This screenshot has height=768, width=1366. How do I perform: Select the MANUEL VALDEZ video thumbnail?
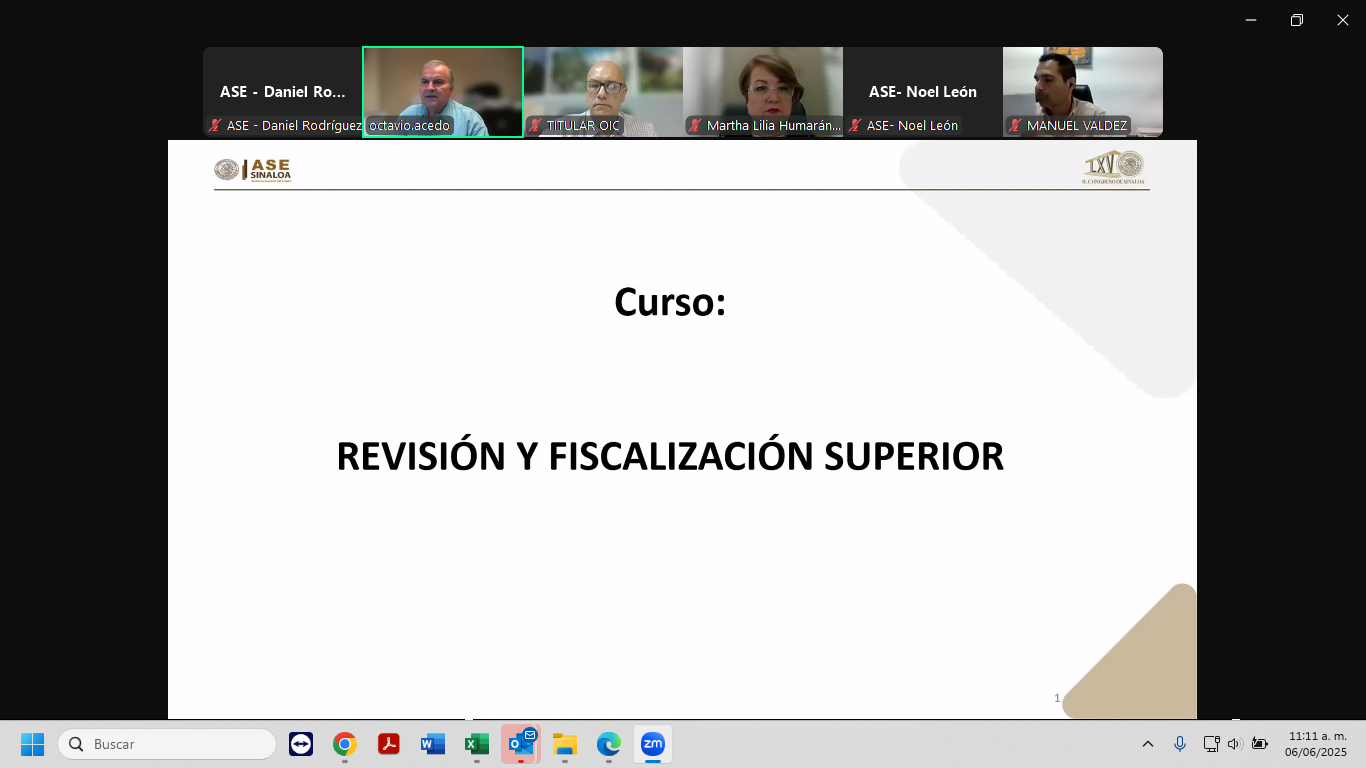[1083, 90]
